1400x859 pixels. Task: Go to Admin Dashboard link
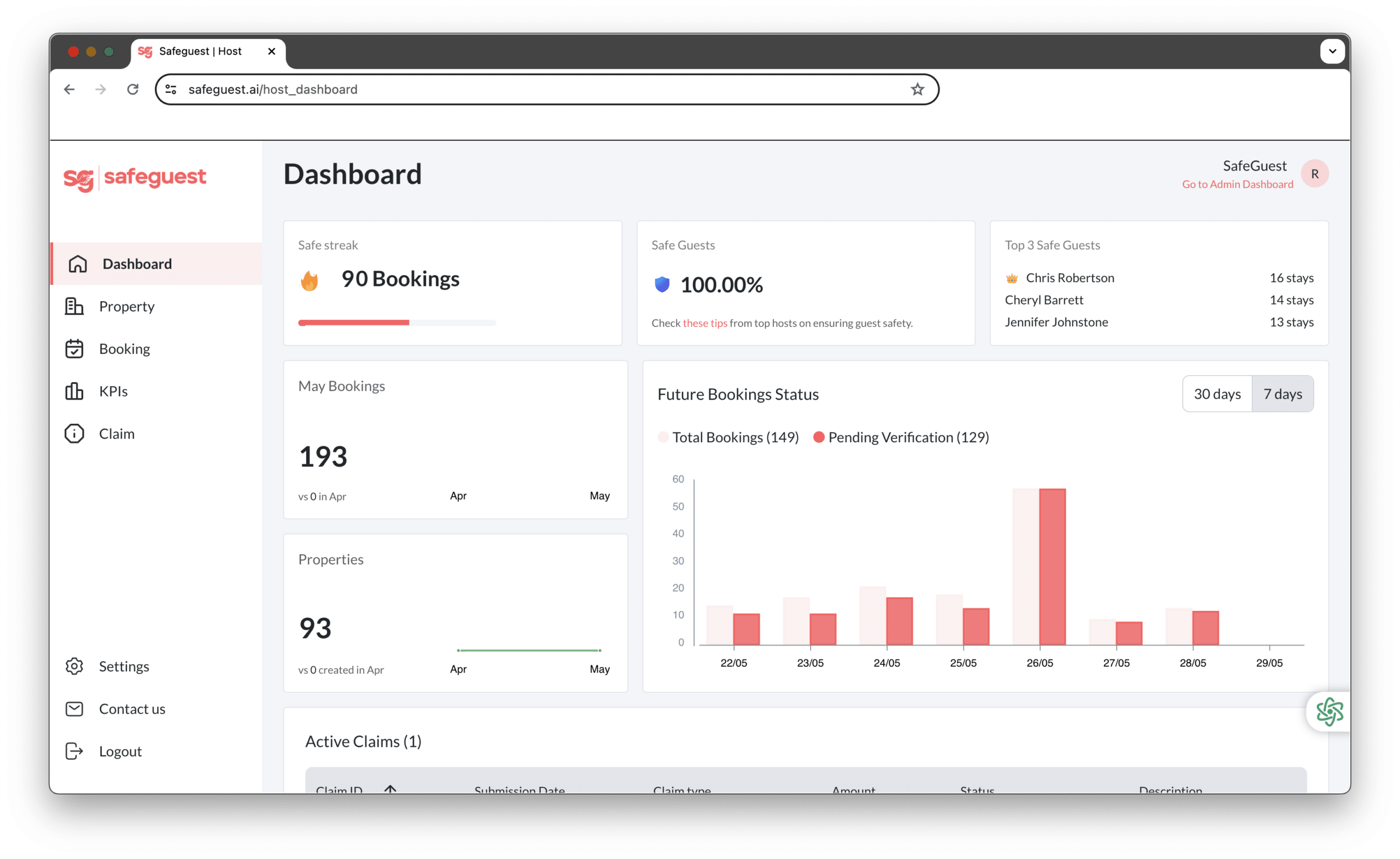(1237, 184)
